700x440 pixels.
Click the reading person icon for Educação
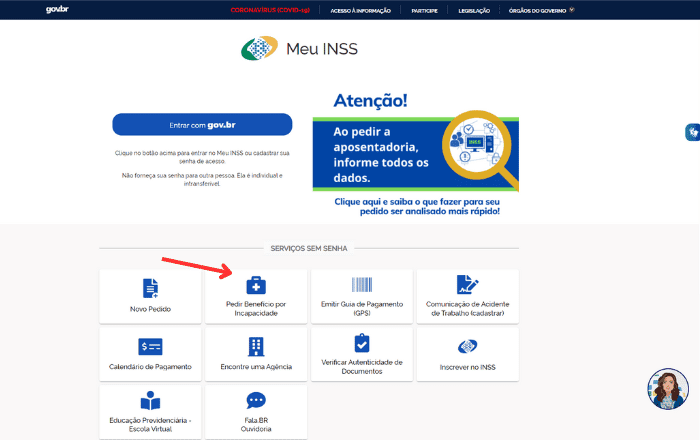150,400
